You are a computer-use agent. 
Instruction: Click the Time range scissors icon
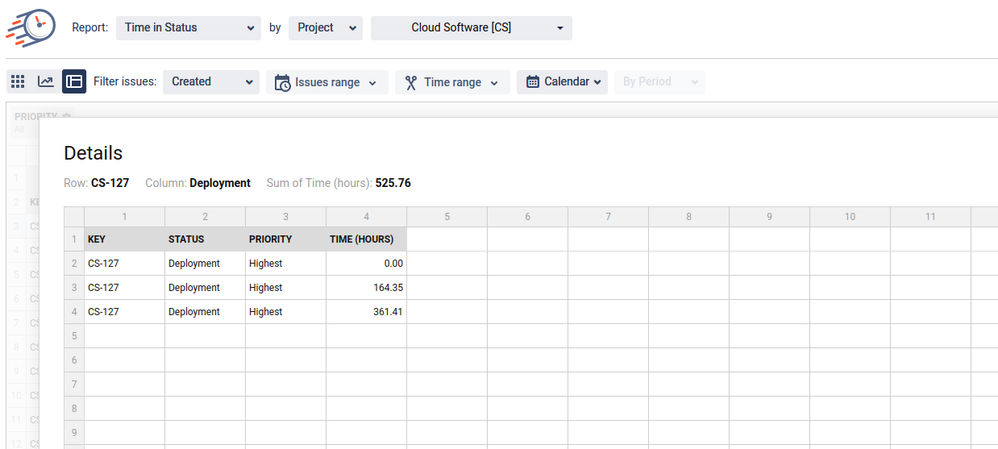411,83
